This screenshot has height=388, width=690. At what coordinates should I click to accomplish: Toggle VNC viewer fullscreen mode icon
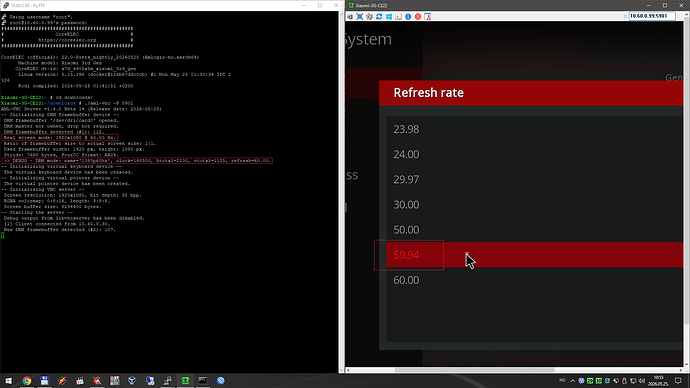point(360,16)
